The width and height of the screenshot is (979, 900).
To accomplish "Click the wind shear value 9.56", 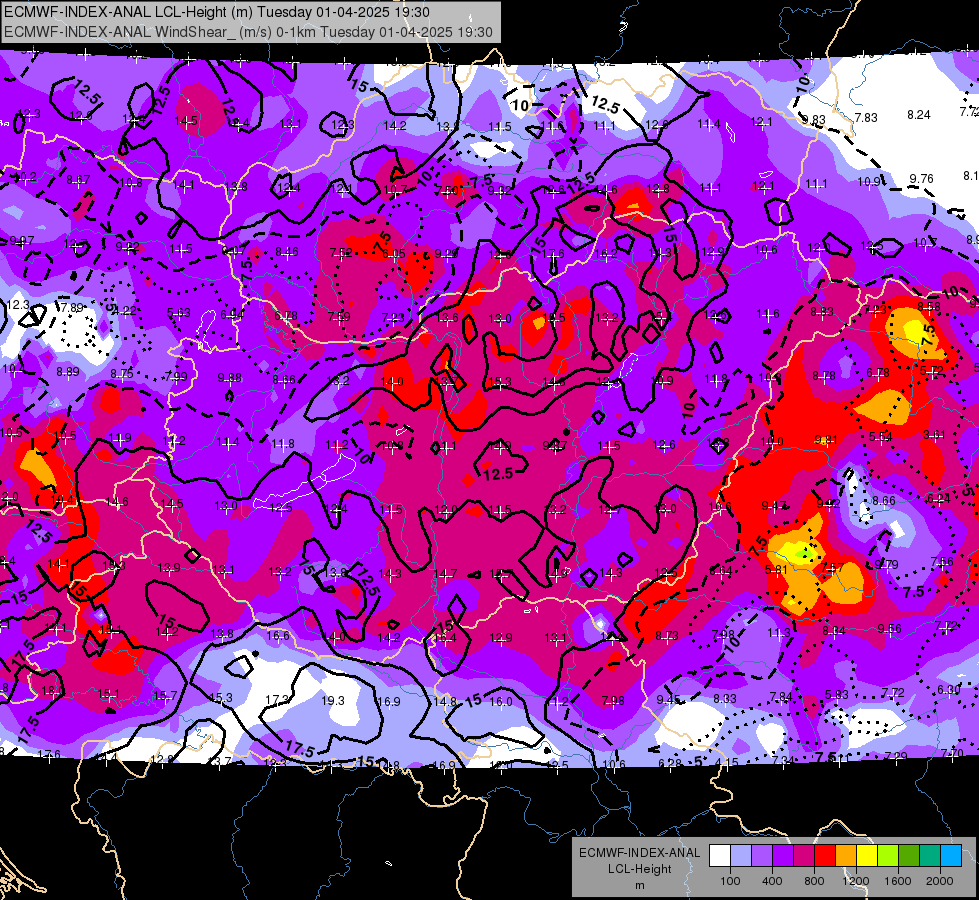I will coord(889,628).
